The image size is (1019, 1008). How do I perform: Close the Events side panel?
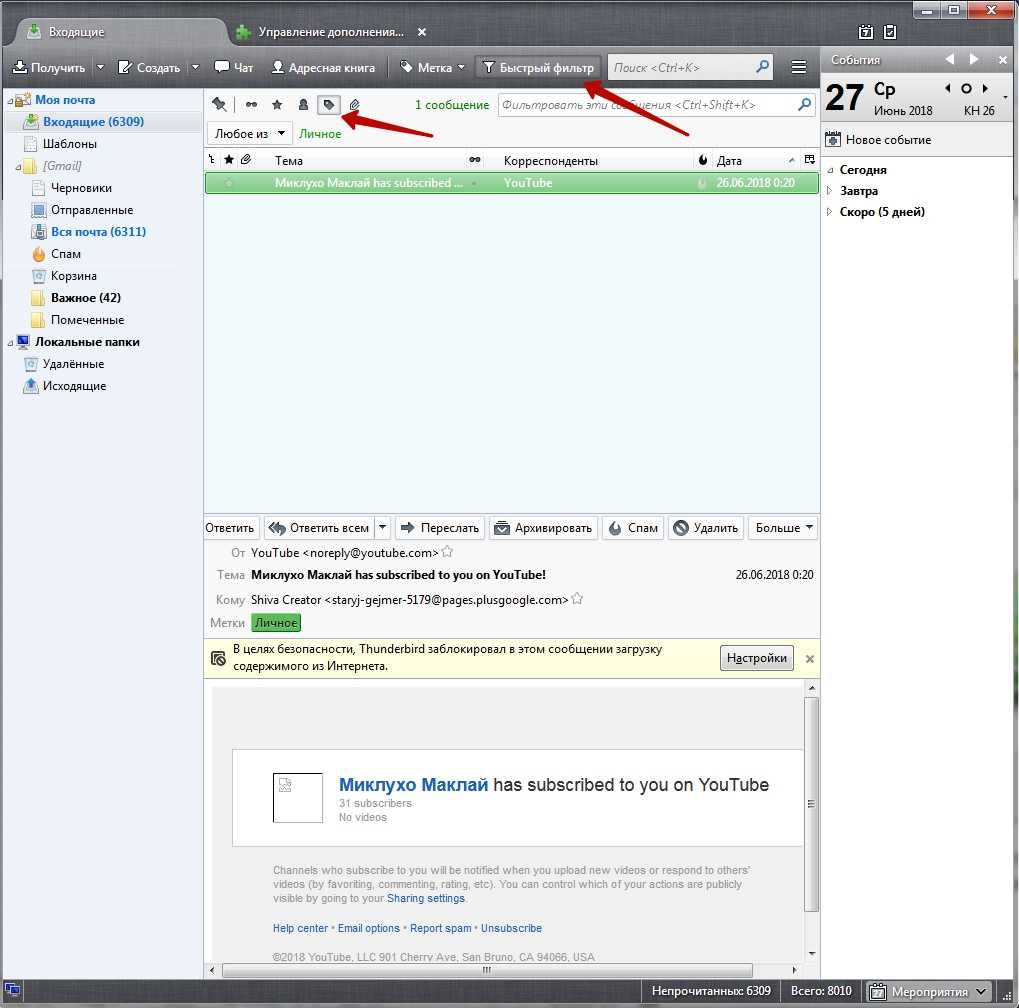click(1000, 60)
